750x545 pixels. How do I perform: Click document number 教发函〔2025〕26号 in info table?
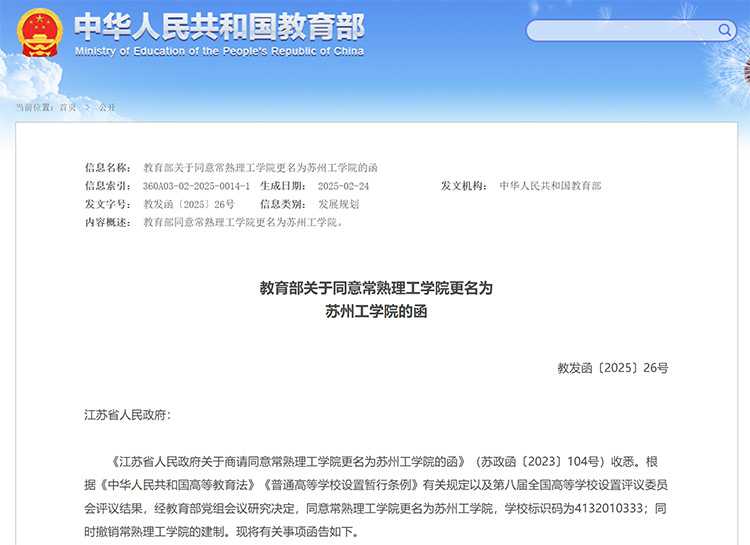click(x=189, y=204)
